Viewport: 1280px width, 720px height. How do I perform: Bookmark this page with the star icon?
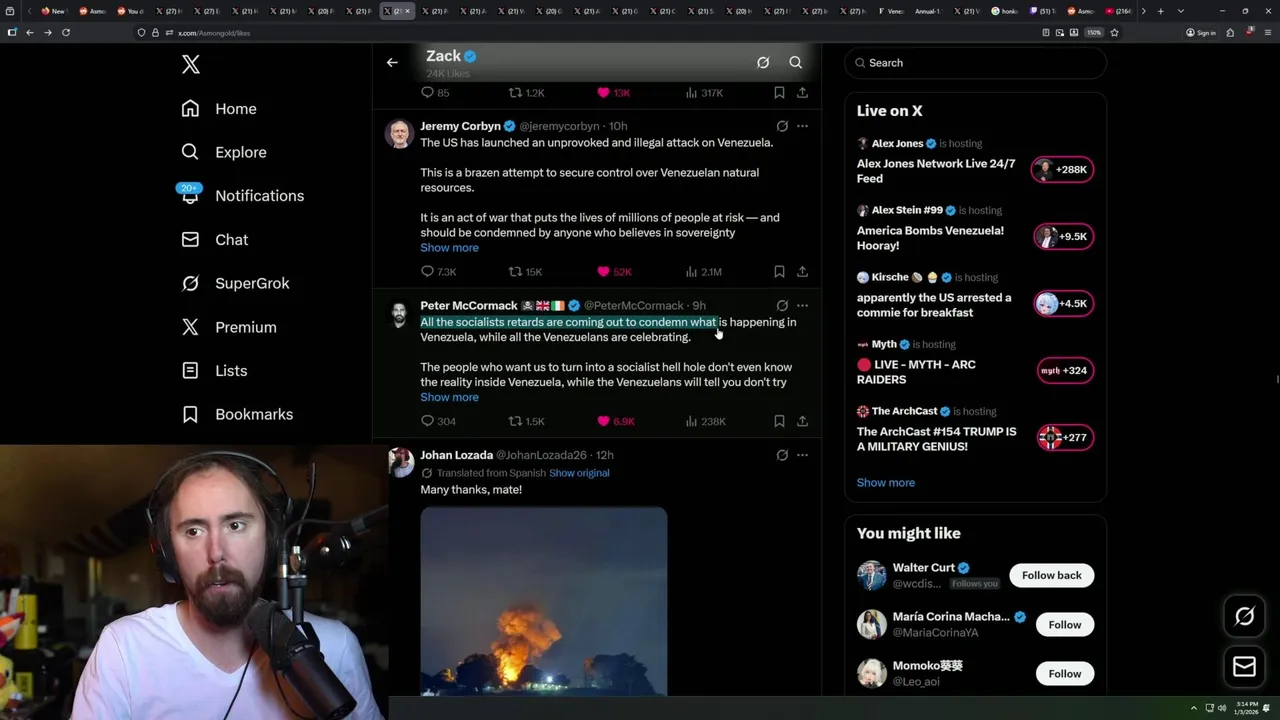[1114, 33]
